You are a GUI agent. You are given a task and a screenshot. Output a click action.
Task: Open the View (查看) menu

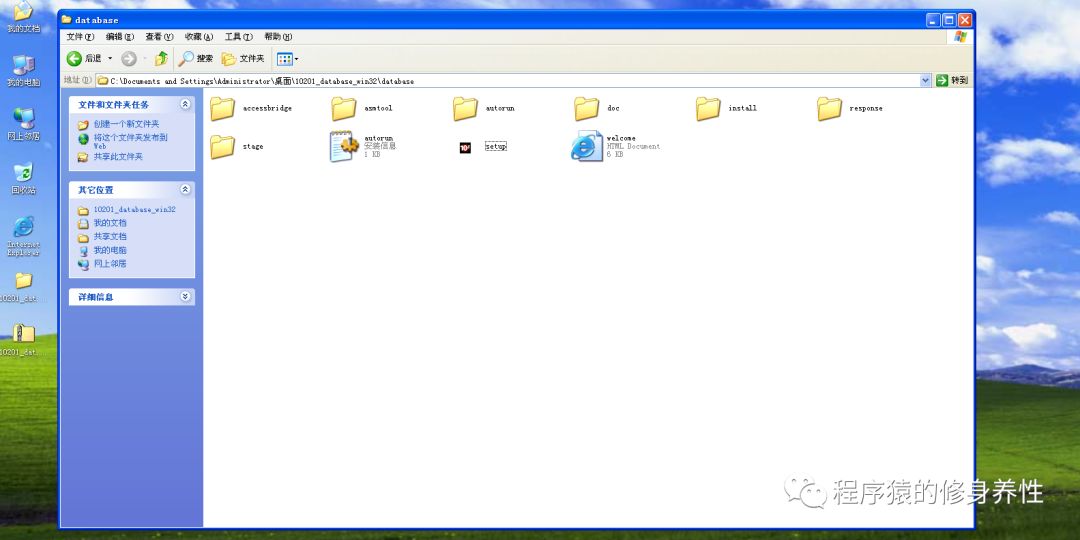coord(159,37)
